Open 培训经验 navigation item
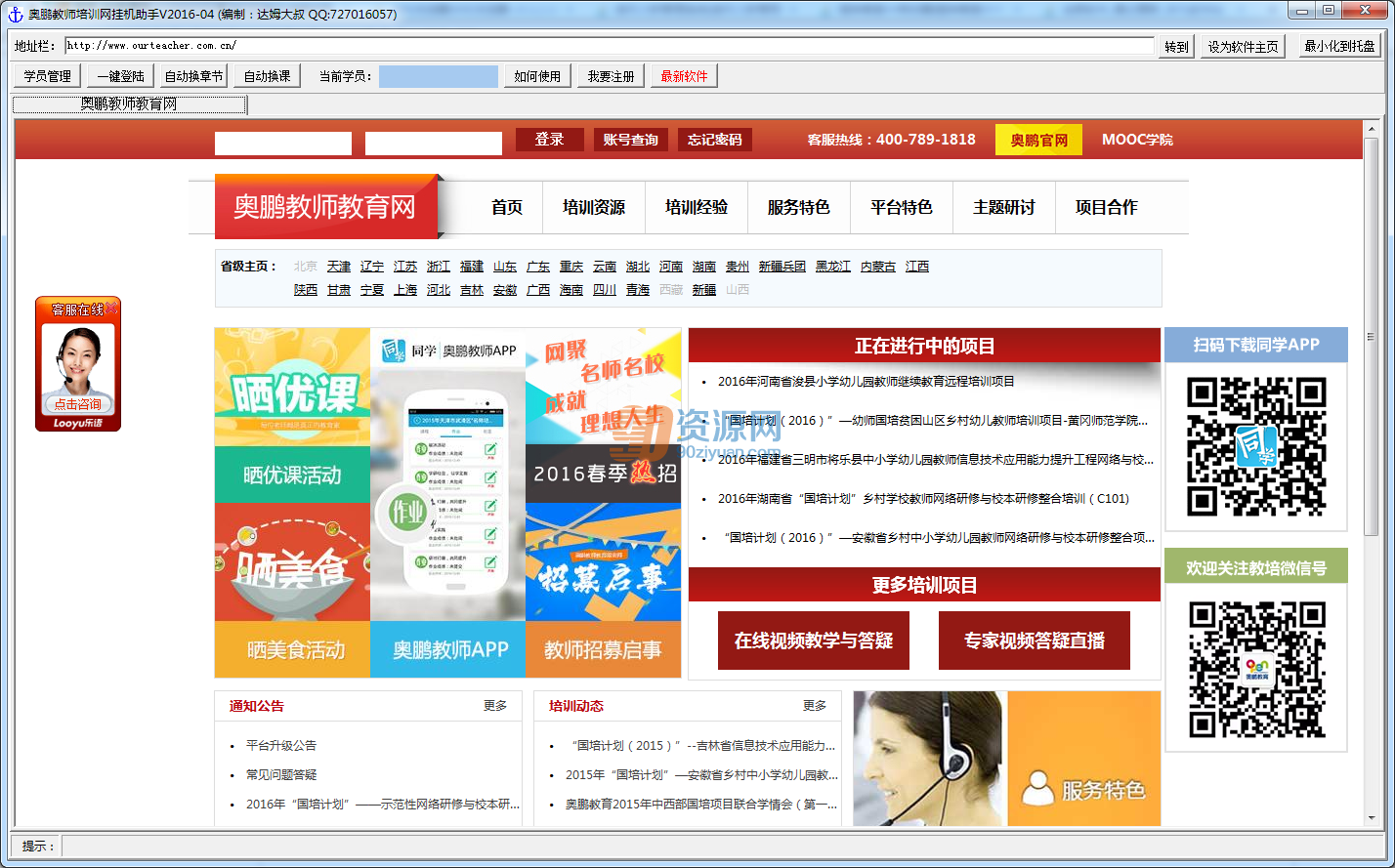The height and width of the screenshot is (868, 1395). point(697,207)
